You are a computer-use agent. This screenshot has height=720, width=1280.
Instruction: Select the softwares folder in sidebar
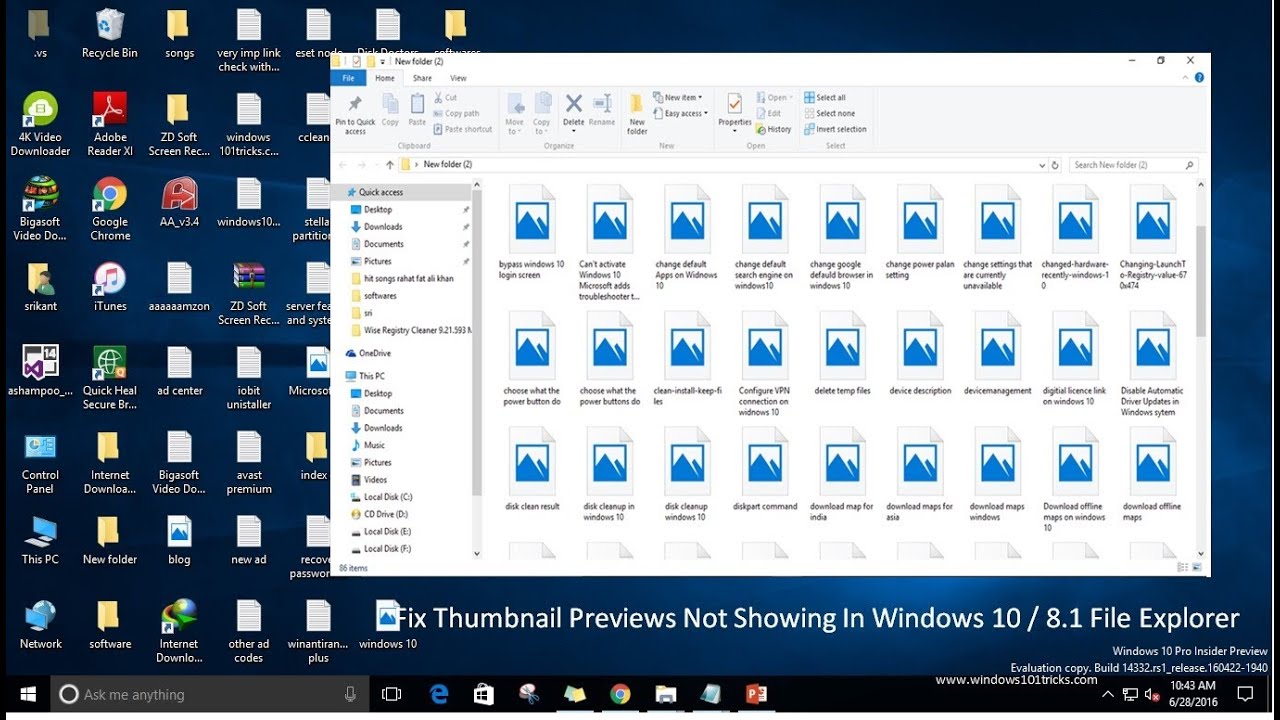(380, 296)
